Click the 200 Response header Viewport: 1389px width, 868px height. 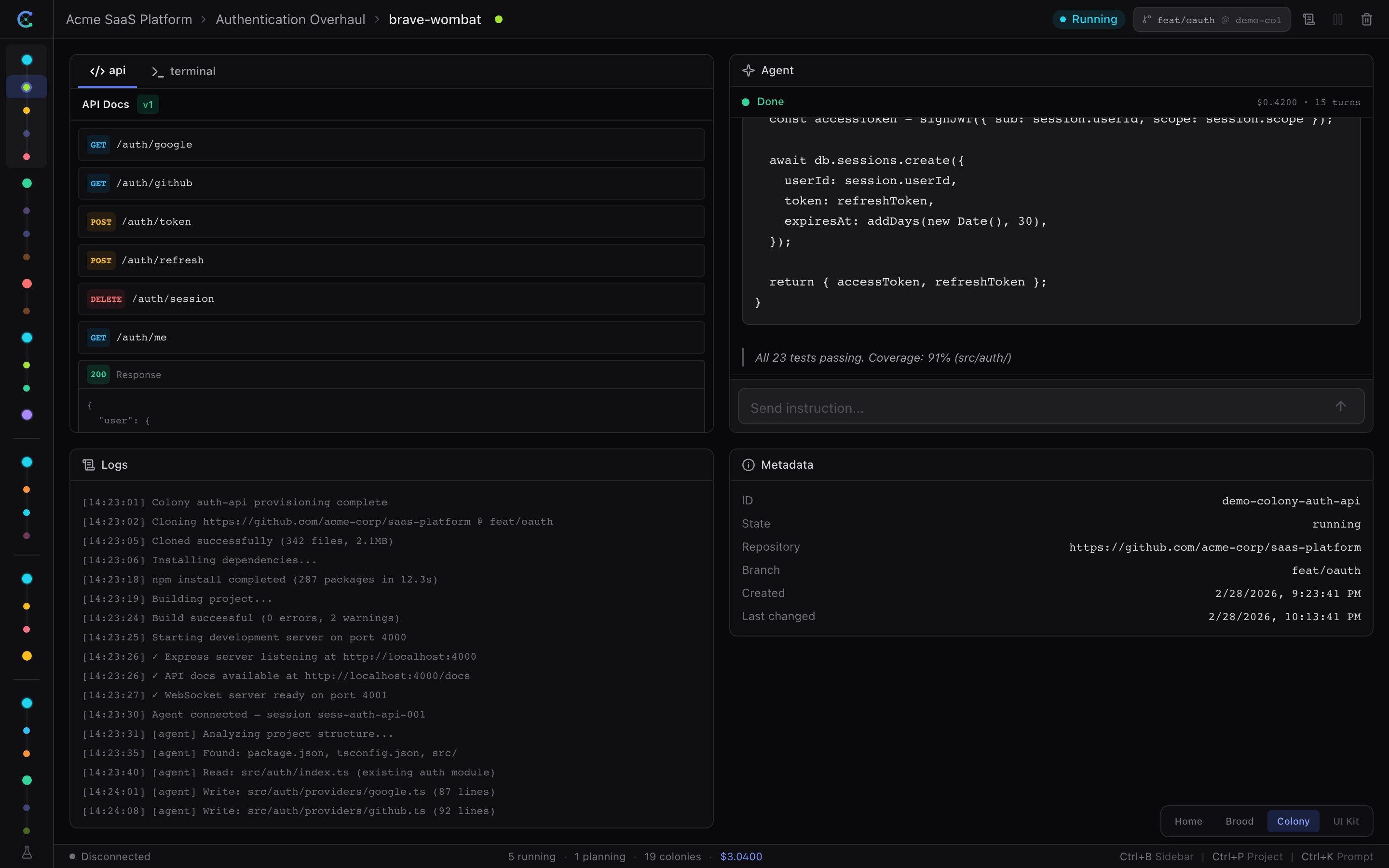[x=392, y=374]
